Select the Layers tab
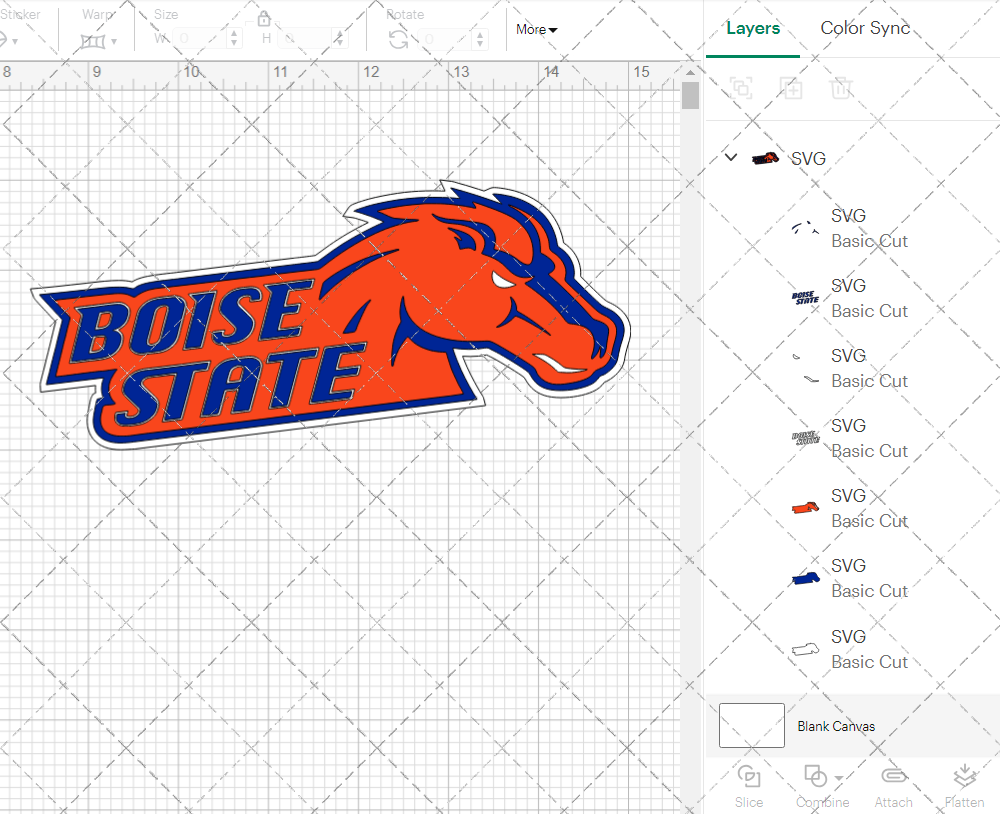The image size is (1000, 814). pyautogui.click(x=753, y=28)
